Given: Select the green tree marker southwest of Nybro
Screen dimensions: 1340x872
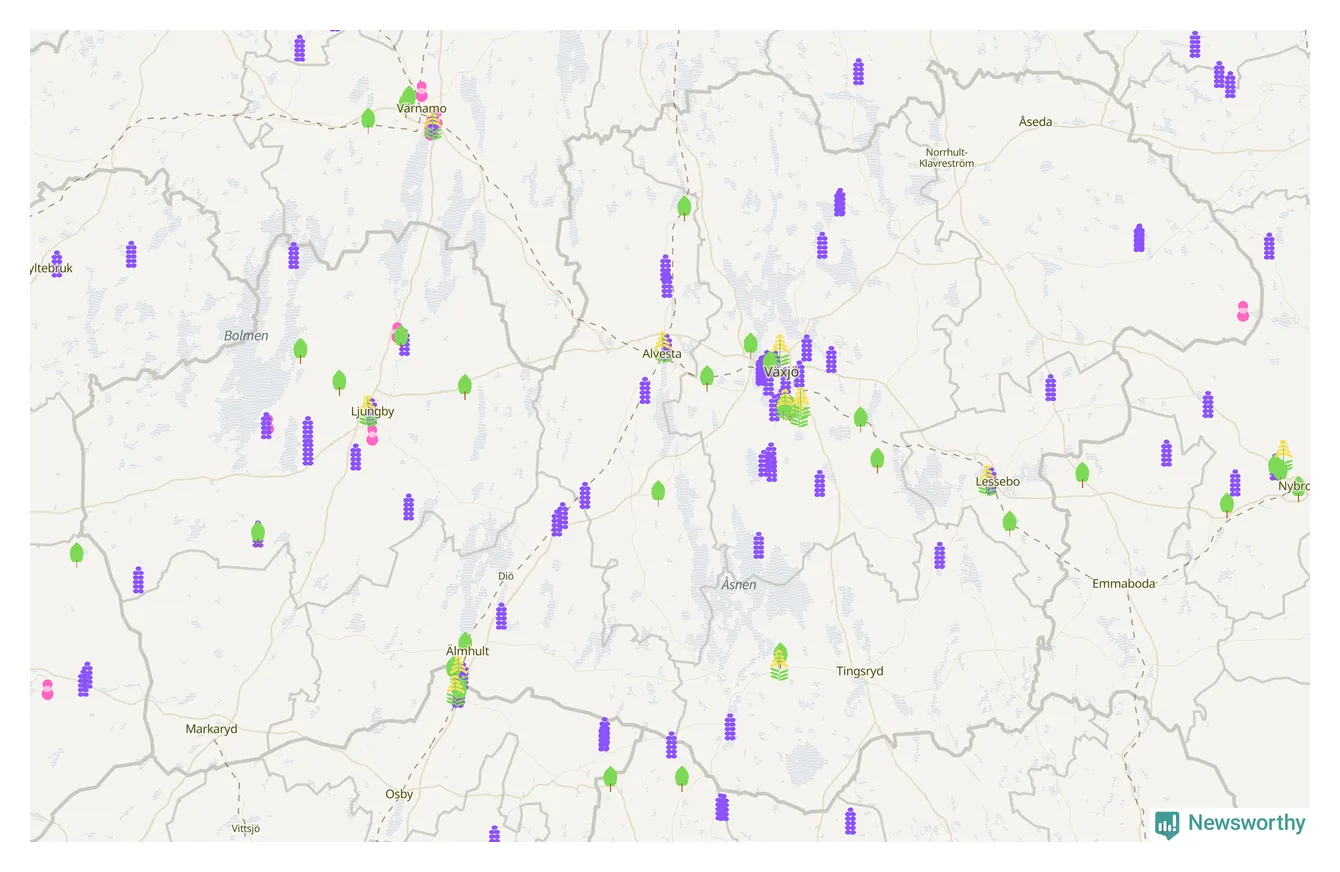Looking at the screenshot, I should pyautogui.click(x=1227, y=505).
